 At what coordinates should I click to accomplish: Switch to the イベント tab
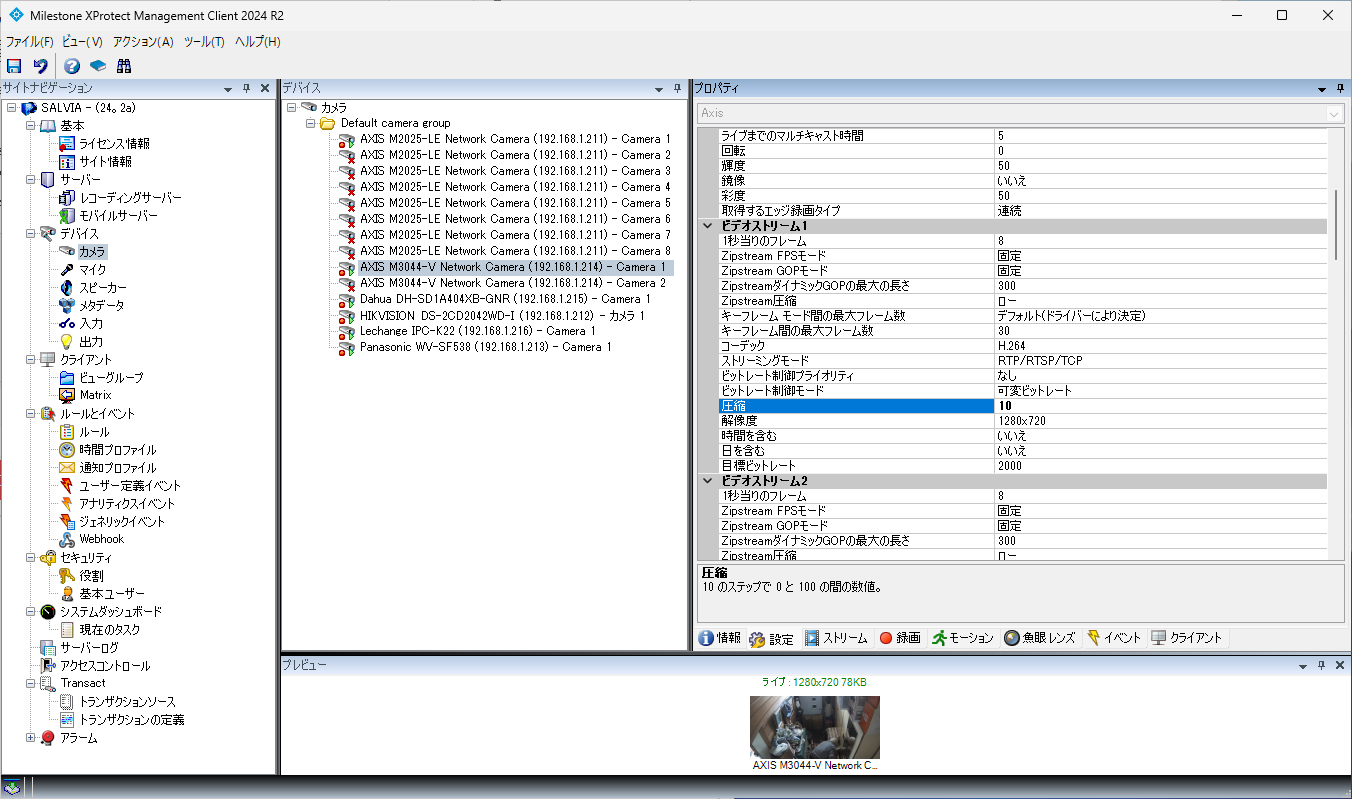pyautogui.click(x=1114, y=638)
